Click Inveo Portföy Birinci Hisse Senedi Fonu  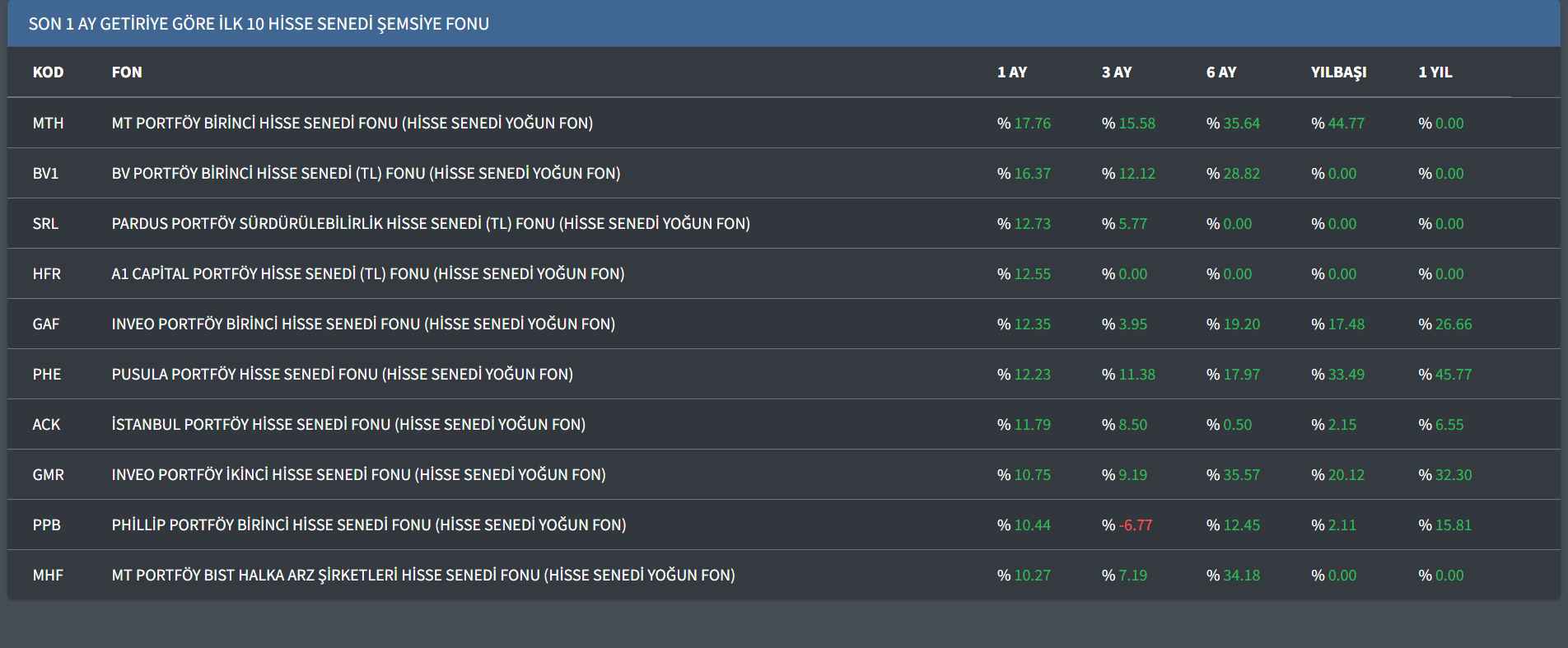coord(363,324)
